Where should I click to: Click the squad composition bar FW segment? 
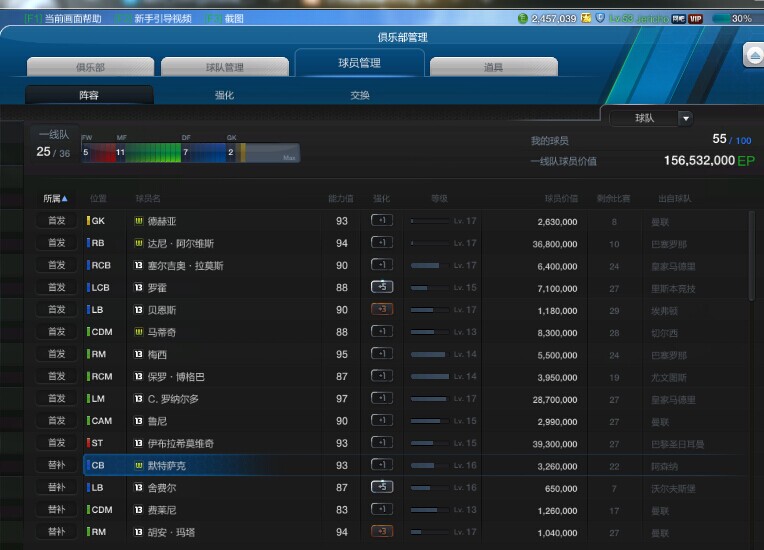[x=98, y=152]
